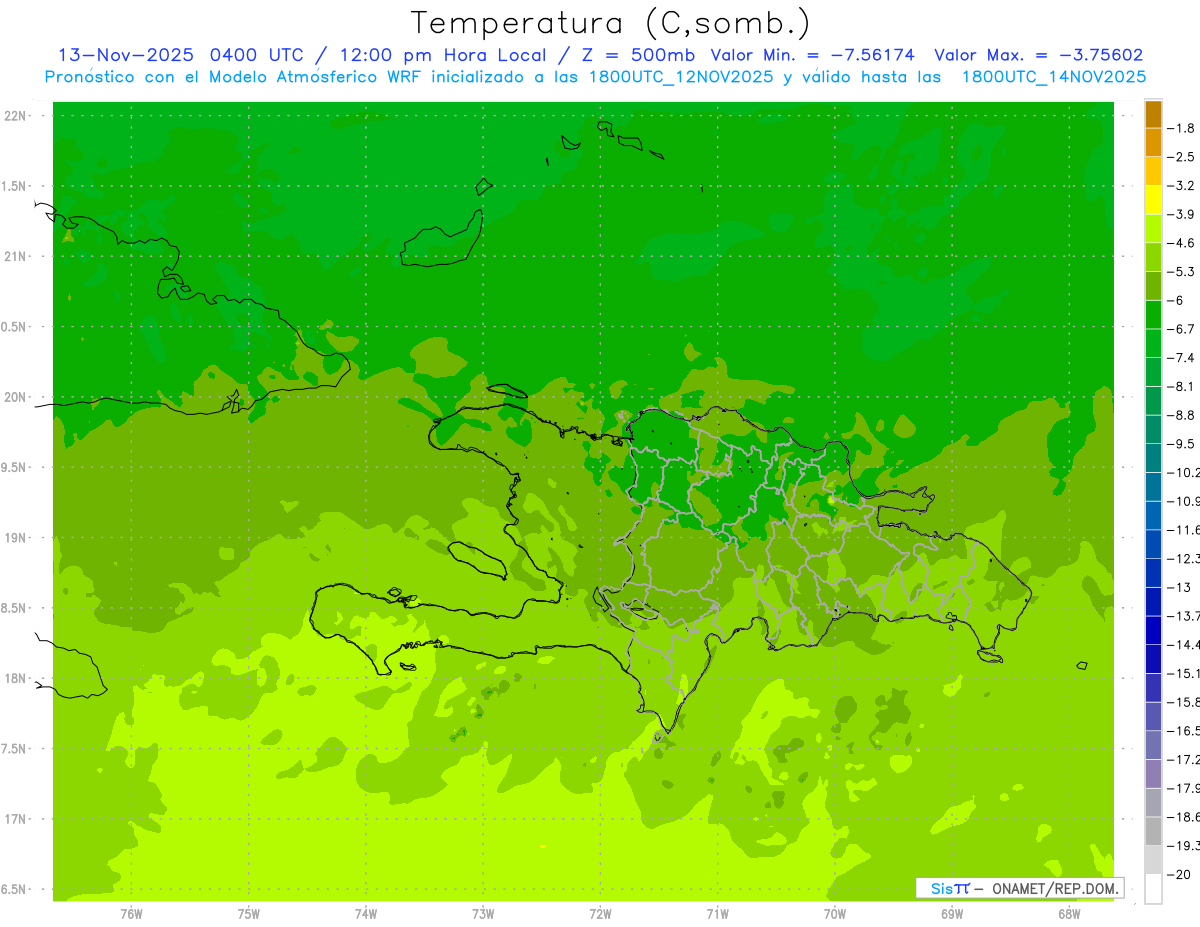Click the "-7.4" colorbar label
This screenshot has width=1200, height=927.
click(x=1182, y=358)
